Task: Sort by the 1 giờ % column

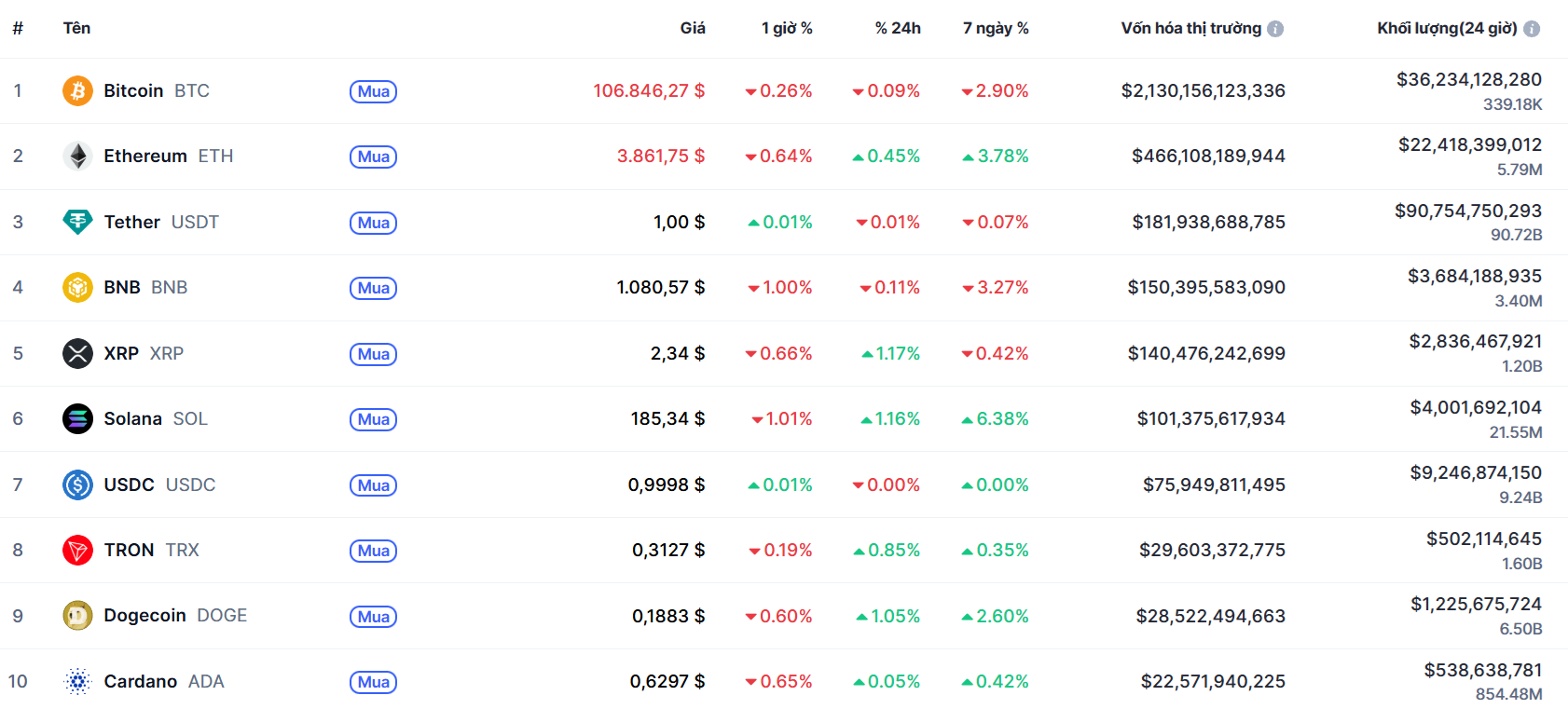Action: [787, 28]
